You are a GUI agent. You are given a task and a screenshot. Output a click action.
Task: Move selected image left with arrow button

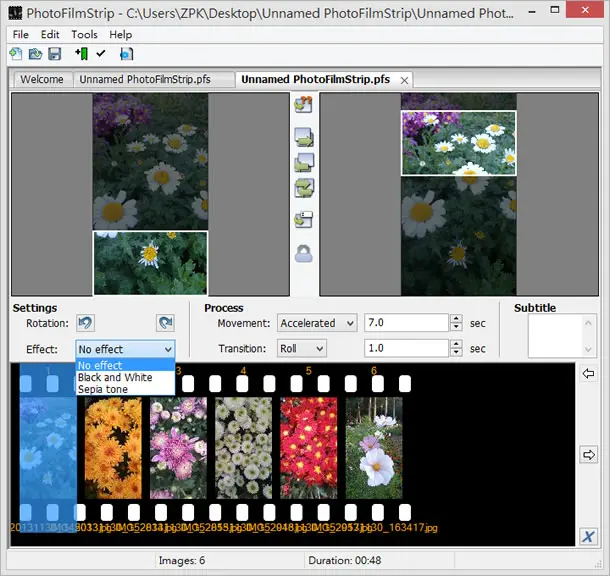click(x=589, y=374)
